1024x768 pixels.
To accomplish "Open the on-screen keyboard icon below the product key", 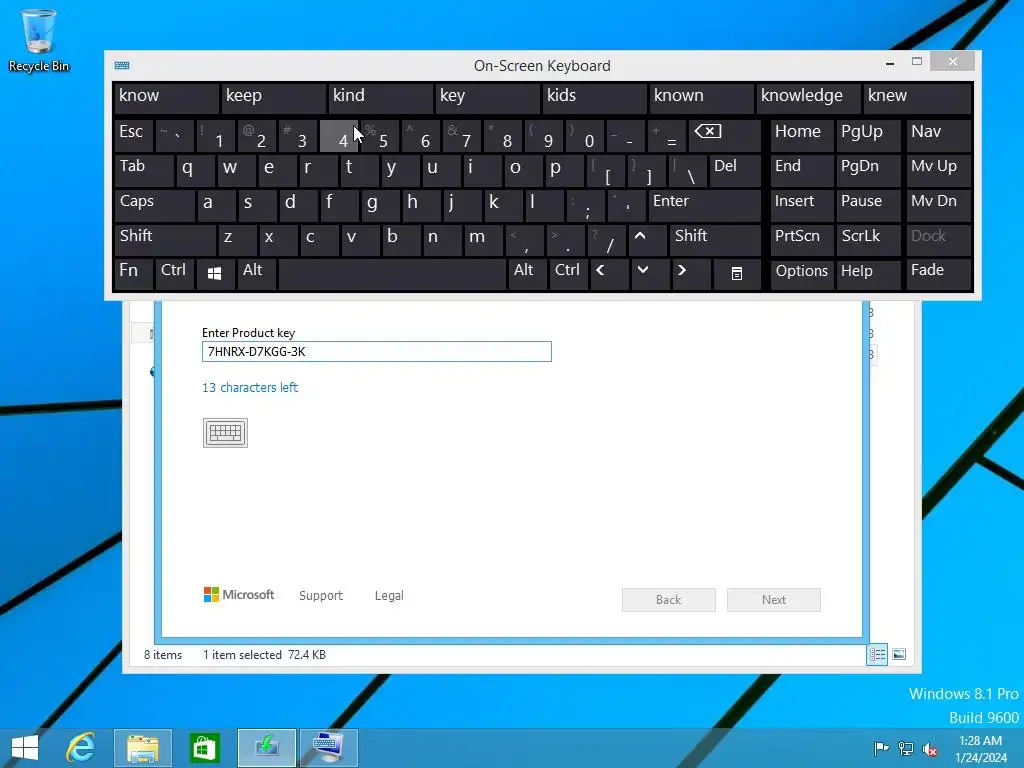I will (225, 432).
